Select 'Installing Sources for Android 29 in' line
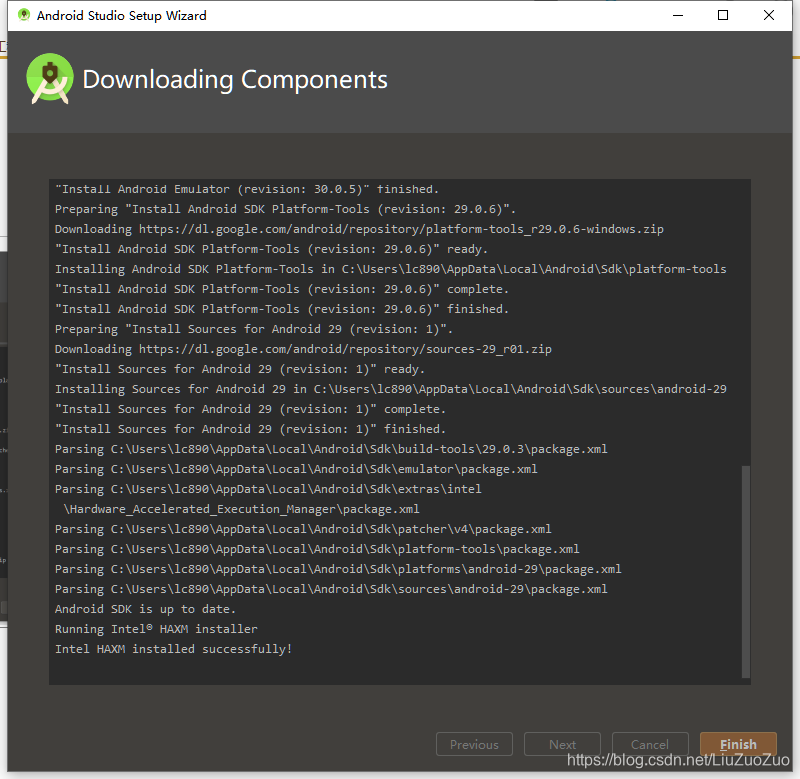The height and width of the screenshot is (779, 800). (391, 389)
